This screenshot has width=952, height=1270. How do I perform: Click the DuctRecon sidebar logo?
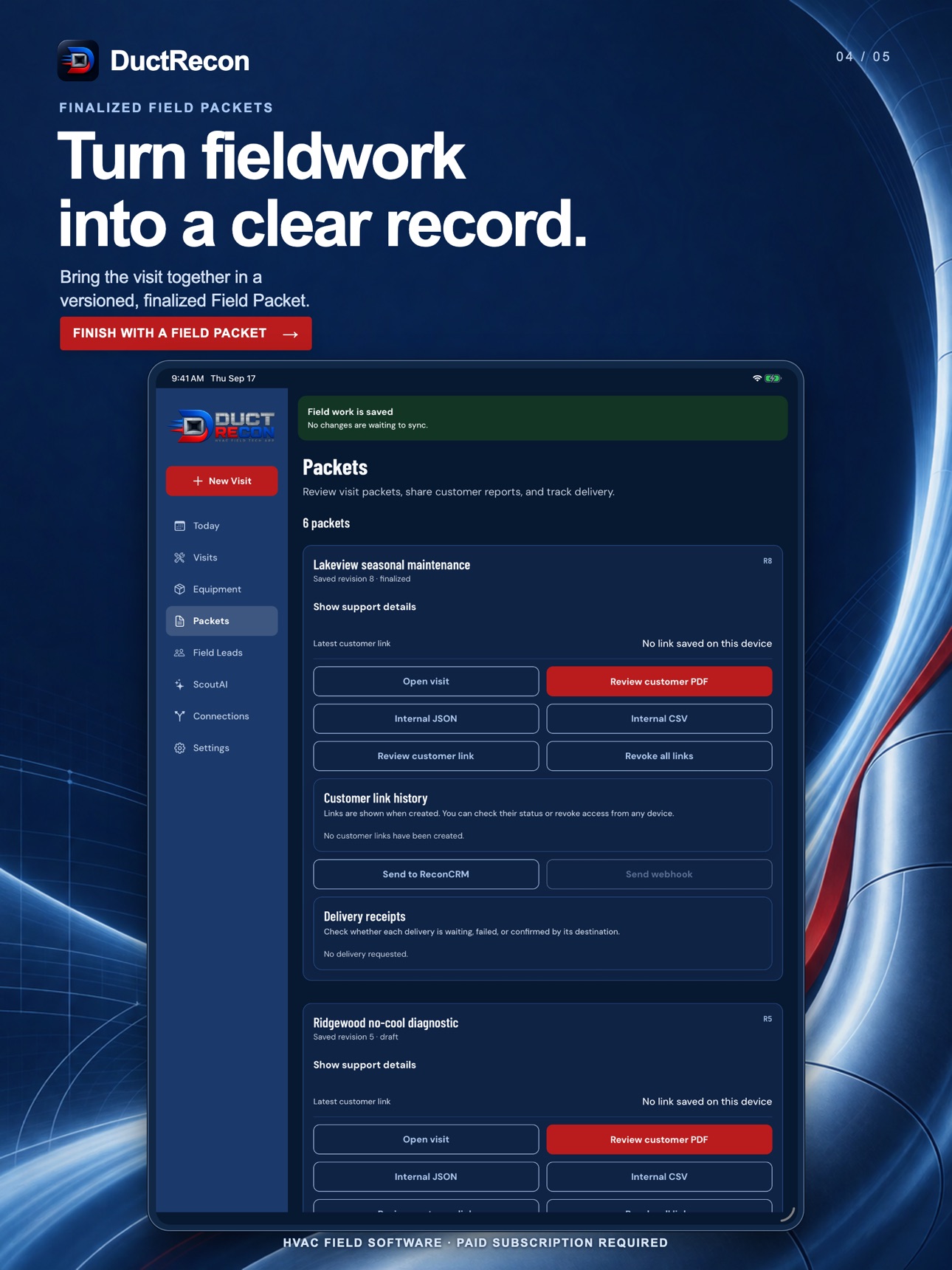pyautogui.click(x=222, y=426)
